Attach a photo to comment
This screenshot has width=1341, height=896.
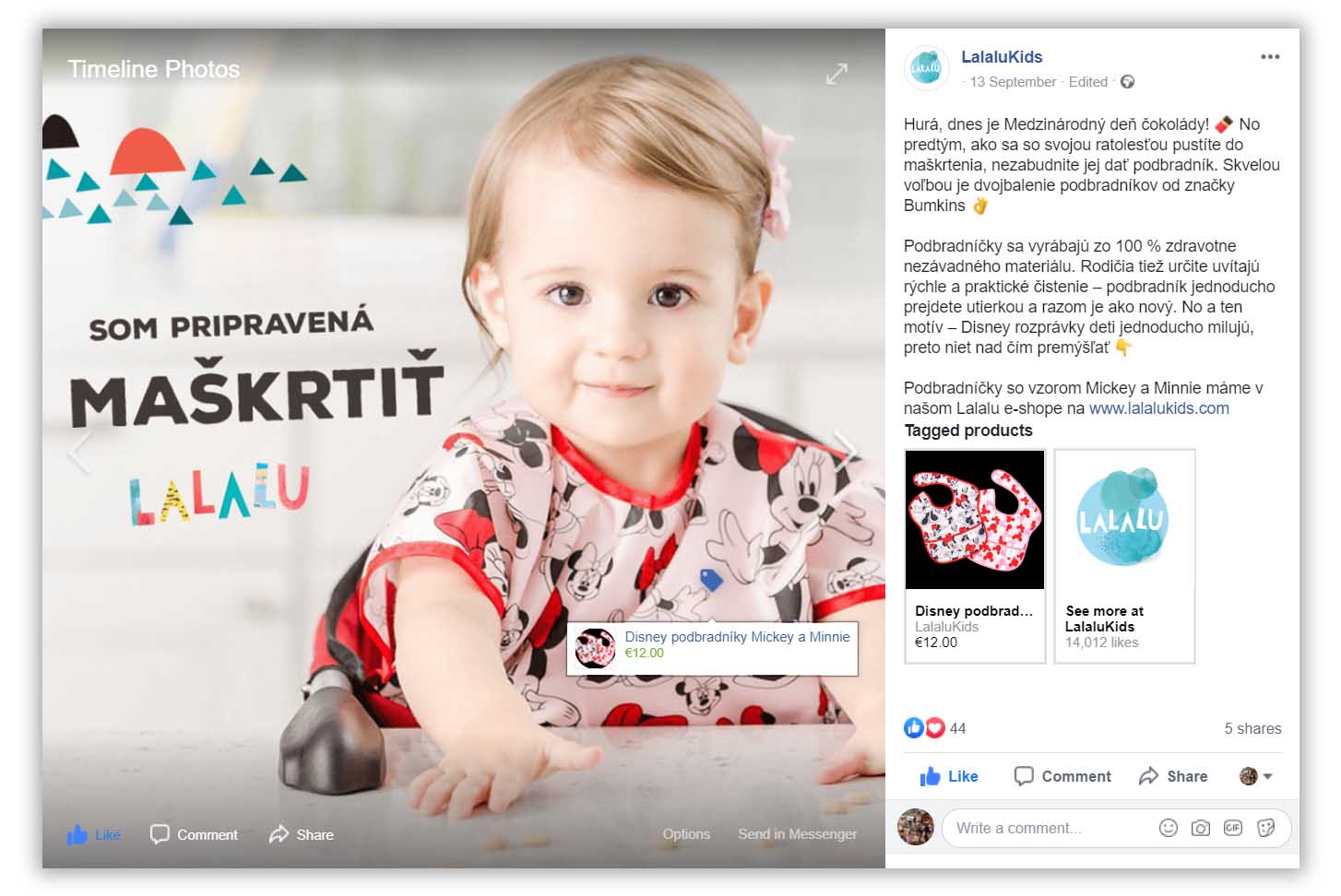pos(1201,828)
